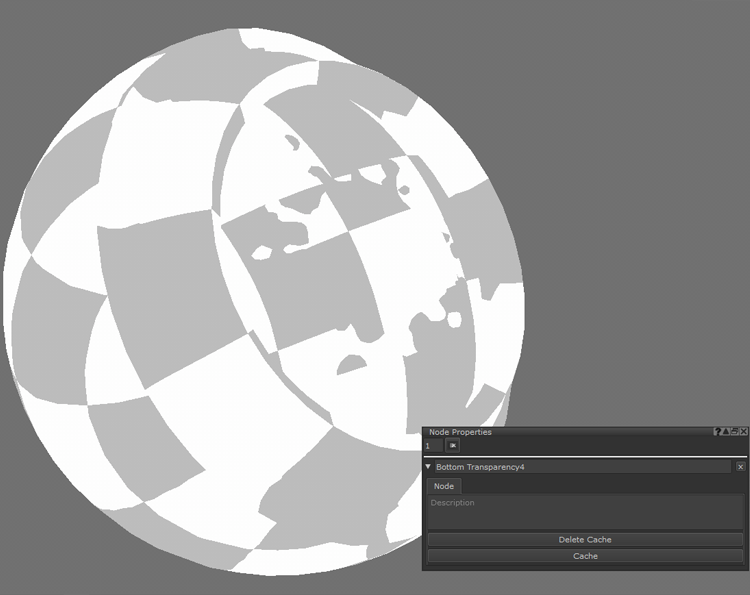The height and width of the screenshot is (595, 750).
Task: Click the small gray half-moon patch on the sphere
Action: coord(352,365)
